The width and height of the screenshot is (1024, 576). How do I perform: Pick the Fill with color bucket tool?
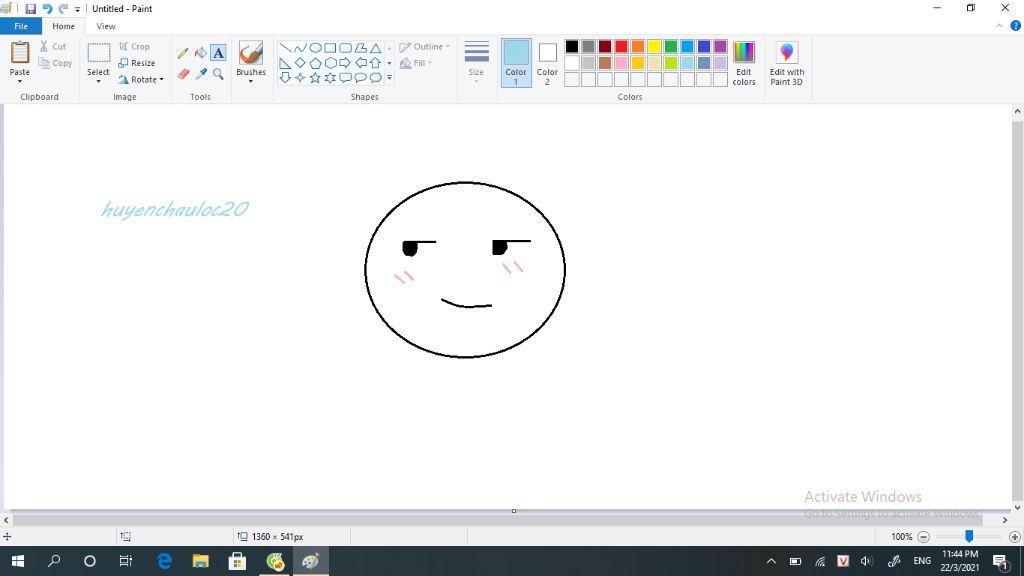click(200, 53)
